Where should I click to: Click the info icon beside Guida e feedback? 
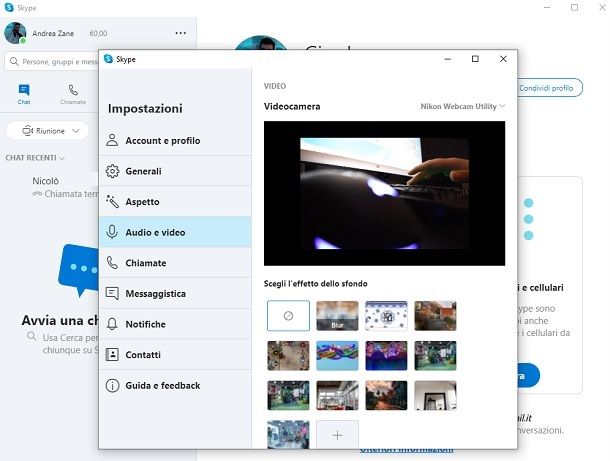(112, 386)
